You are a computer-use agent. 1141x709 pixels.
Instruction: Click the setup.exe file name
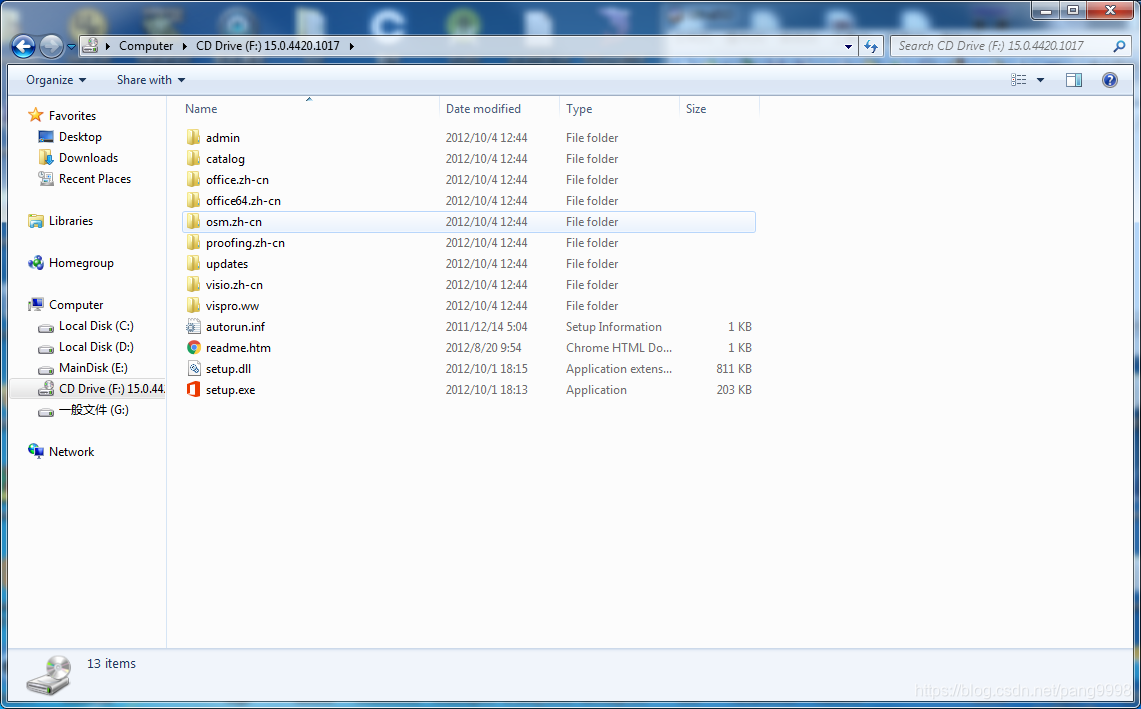tap(230, 390)
